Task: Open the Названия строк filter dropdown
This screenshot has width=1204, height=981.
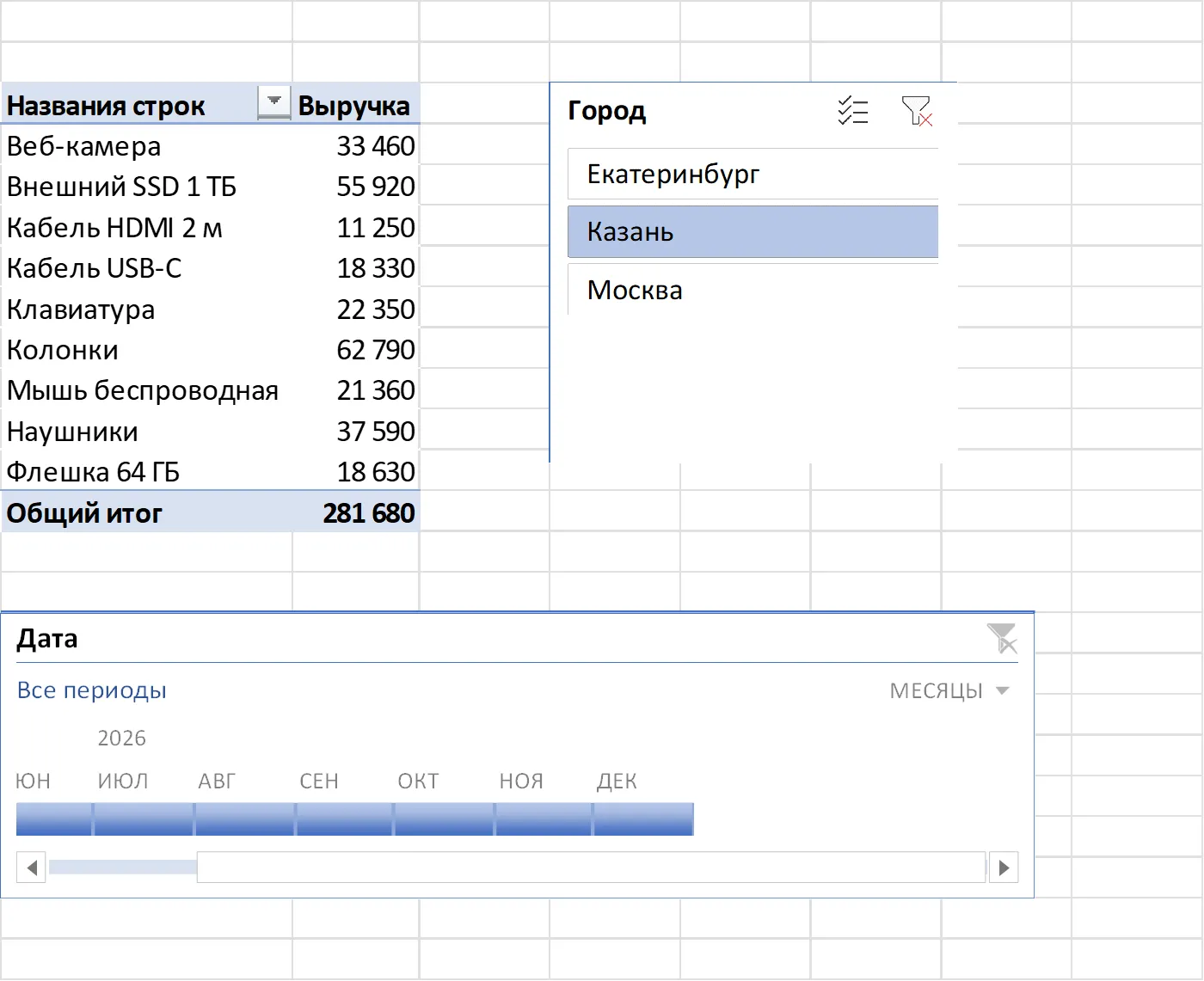Action: (x=274, y=103)
